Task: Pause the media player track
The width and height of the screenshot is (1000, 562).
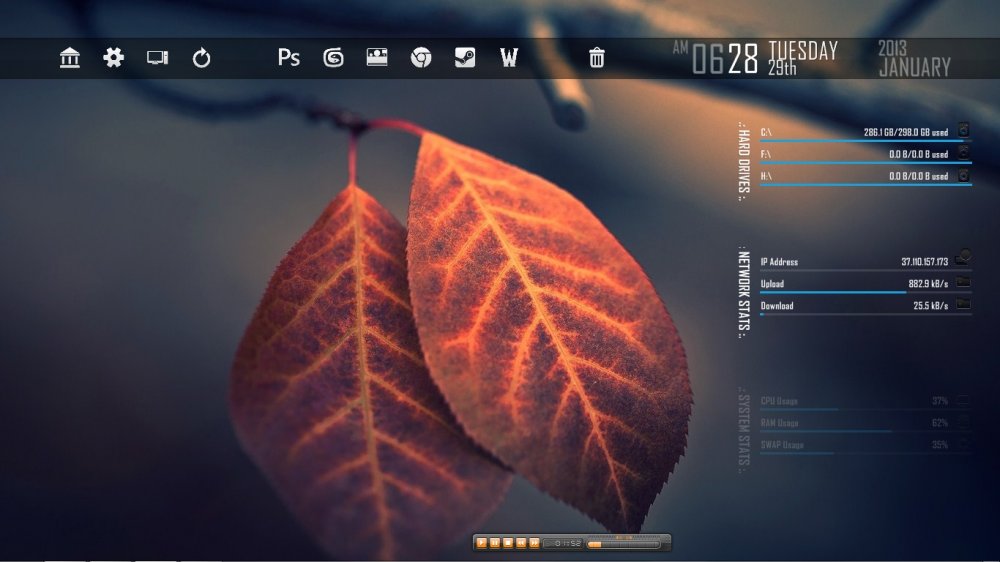Action: [495, 543]
